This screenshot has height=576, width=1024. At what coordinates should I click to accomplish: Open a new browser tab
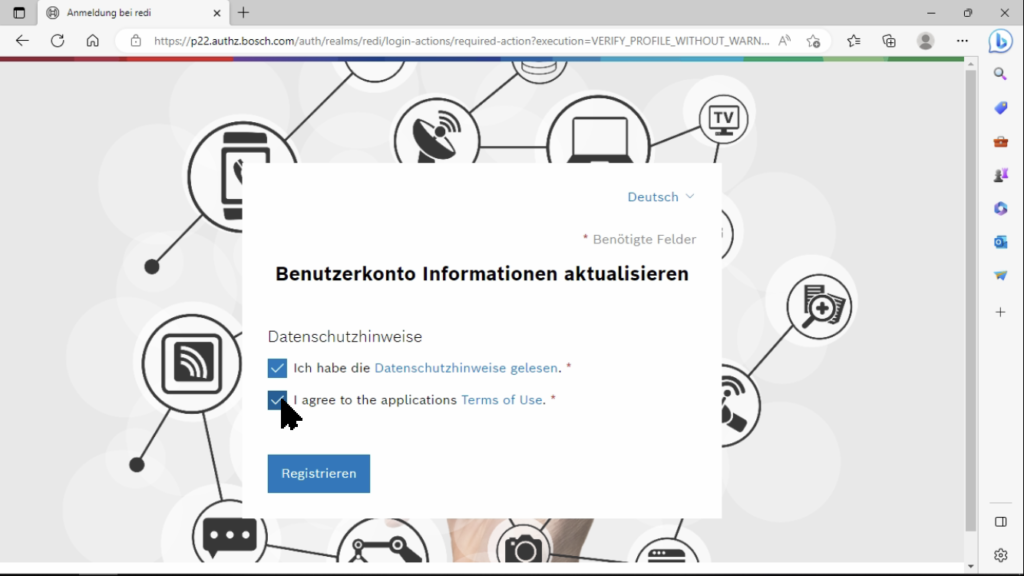coord(244,12)
